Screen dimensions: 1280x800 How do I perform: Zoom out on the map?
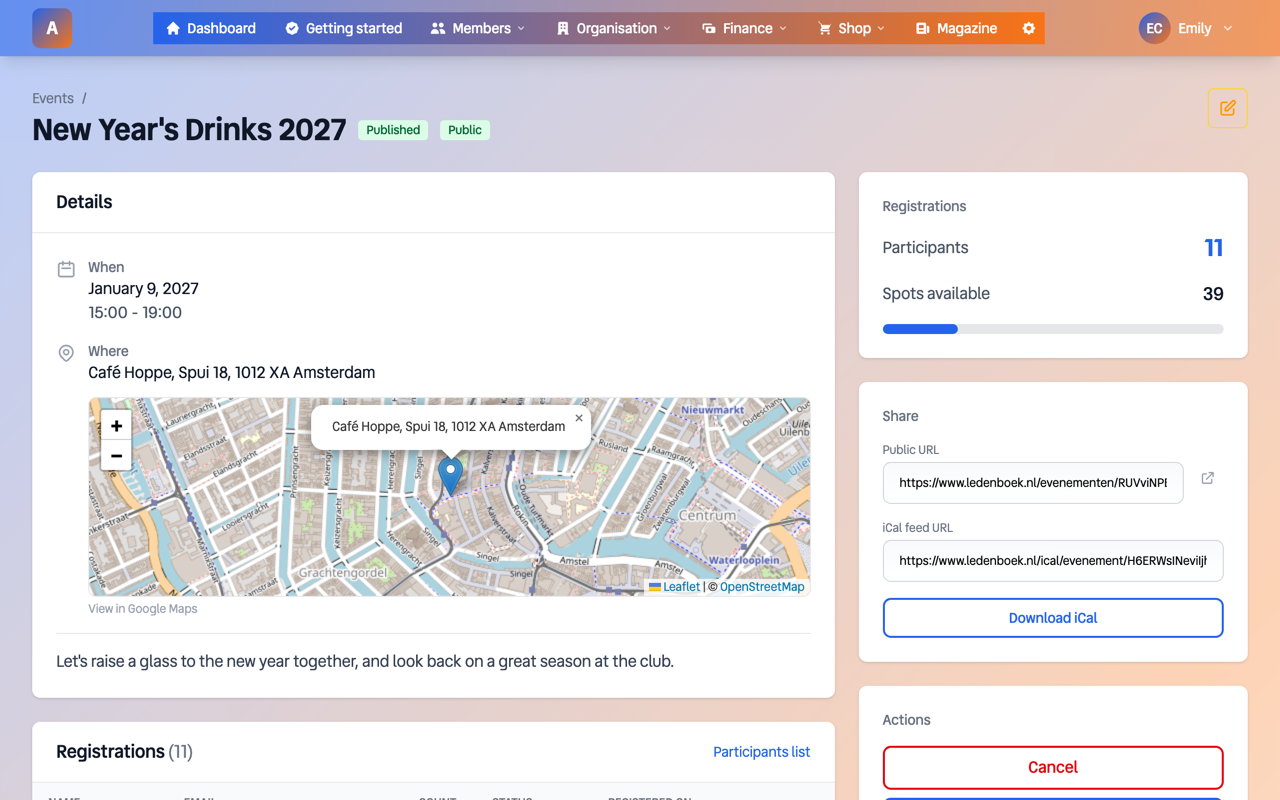click(117, 456)
